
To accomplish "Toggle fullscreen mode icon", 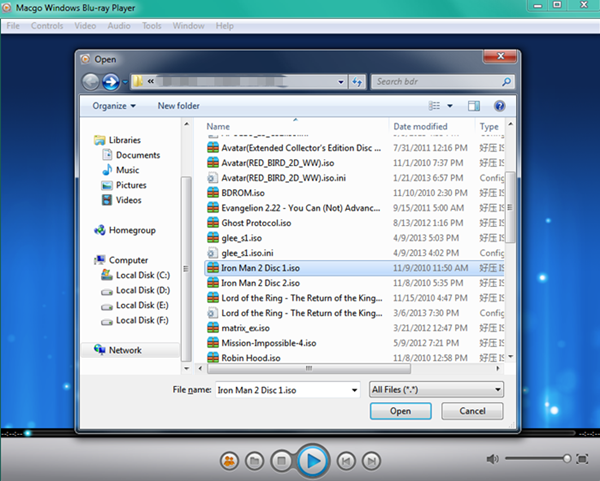I will tap(582, 458).
